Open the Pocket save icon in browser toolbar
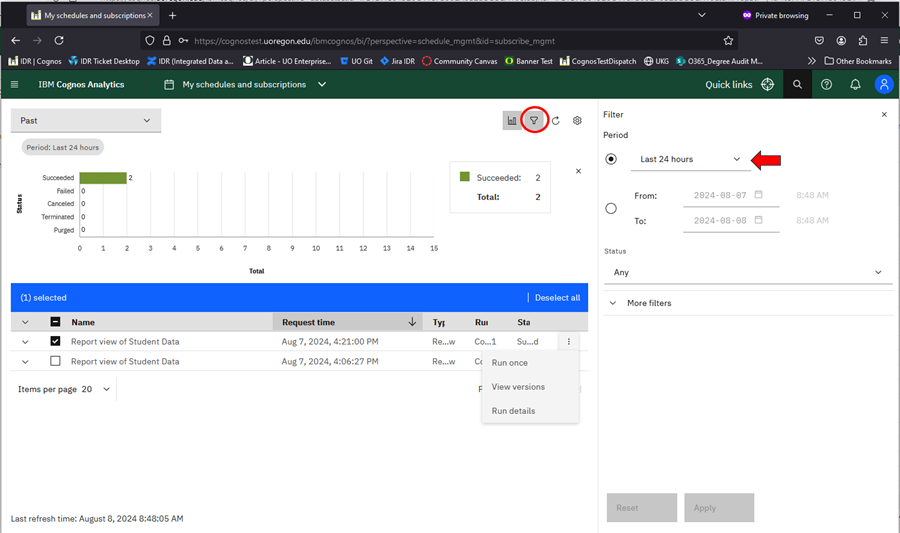This screenshot has width=900, height=533. click(819, 41)
